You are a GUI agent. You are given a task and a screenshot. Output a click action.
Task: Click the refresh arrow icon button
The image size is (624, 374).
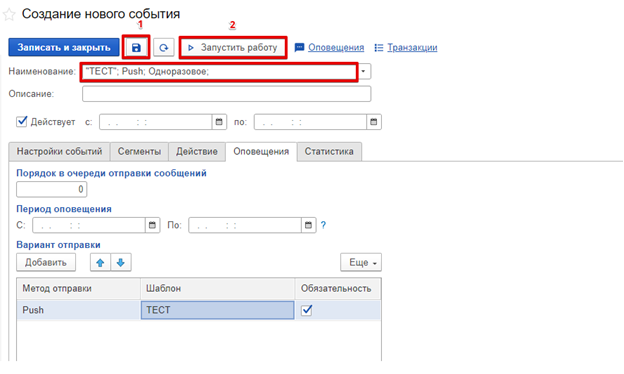164,47
